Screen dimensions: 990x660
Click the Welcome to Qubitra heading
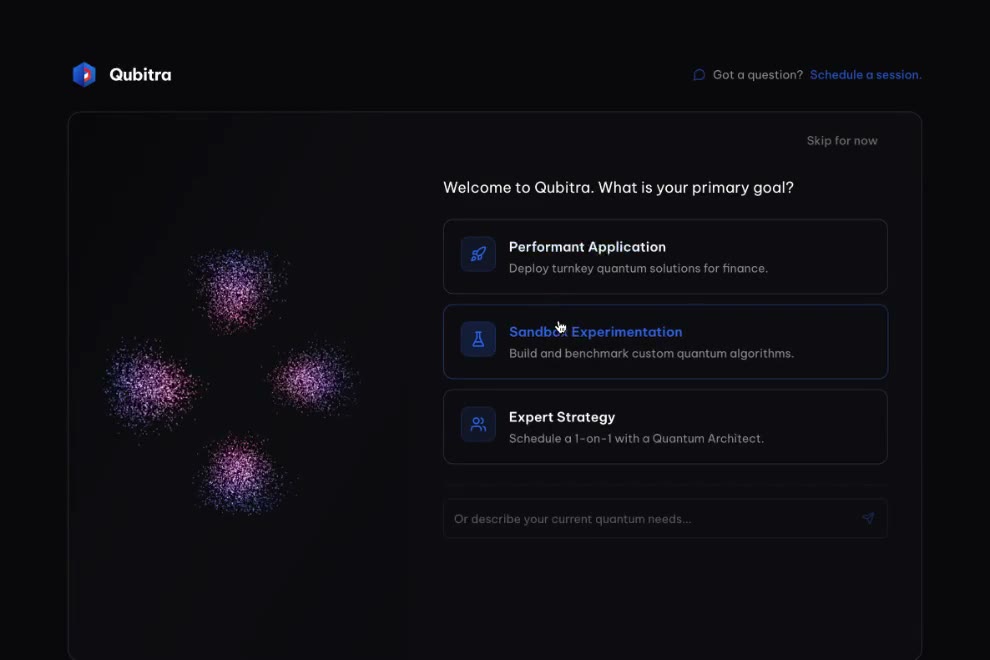point(618,188)
